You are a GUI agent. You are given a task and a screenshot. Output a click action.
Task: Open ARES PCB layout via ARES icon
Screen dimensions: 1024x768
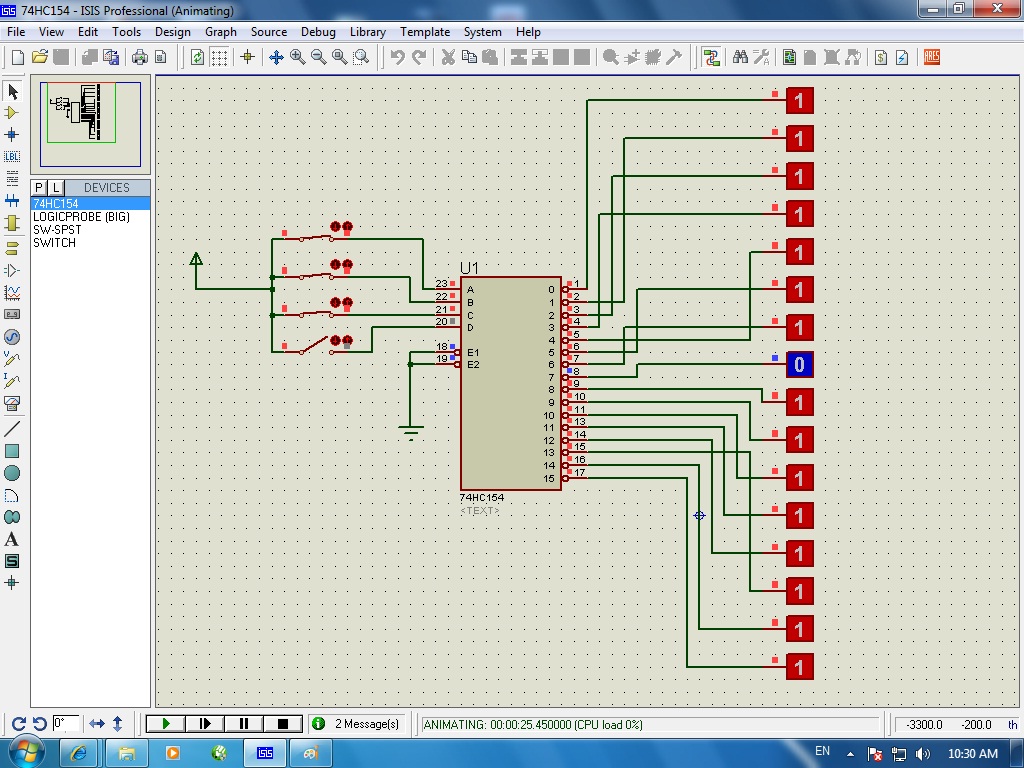931,57
